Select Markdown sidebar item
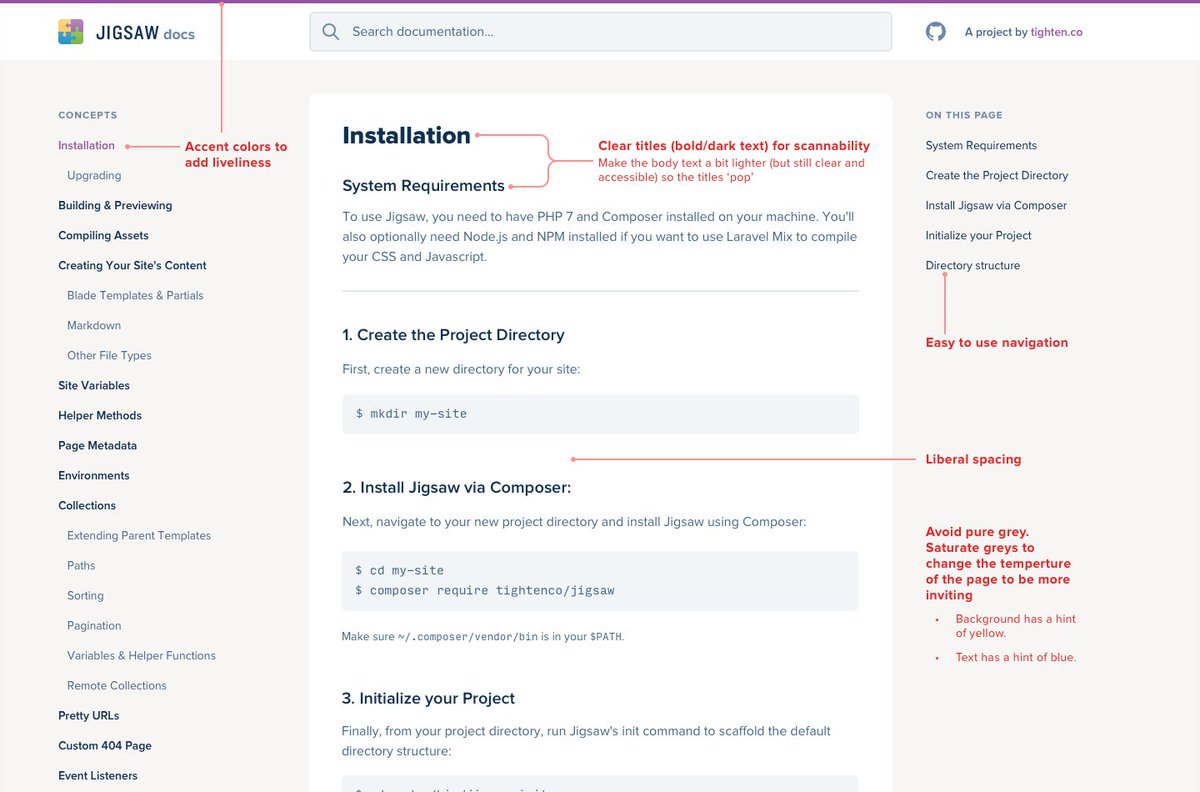This screenshot has height=792, width=1200. pos(94,325)
